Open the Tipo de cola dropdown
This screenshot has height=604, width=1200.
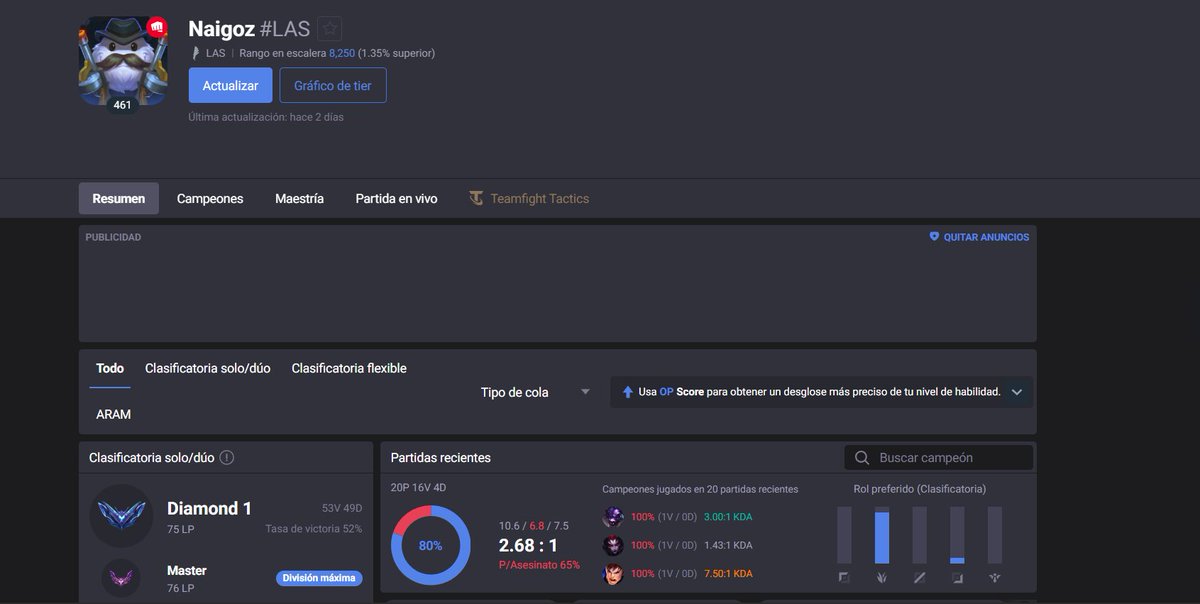tap(536, 392)
